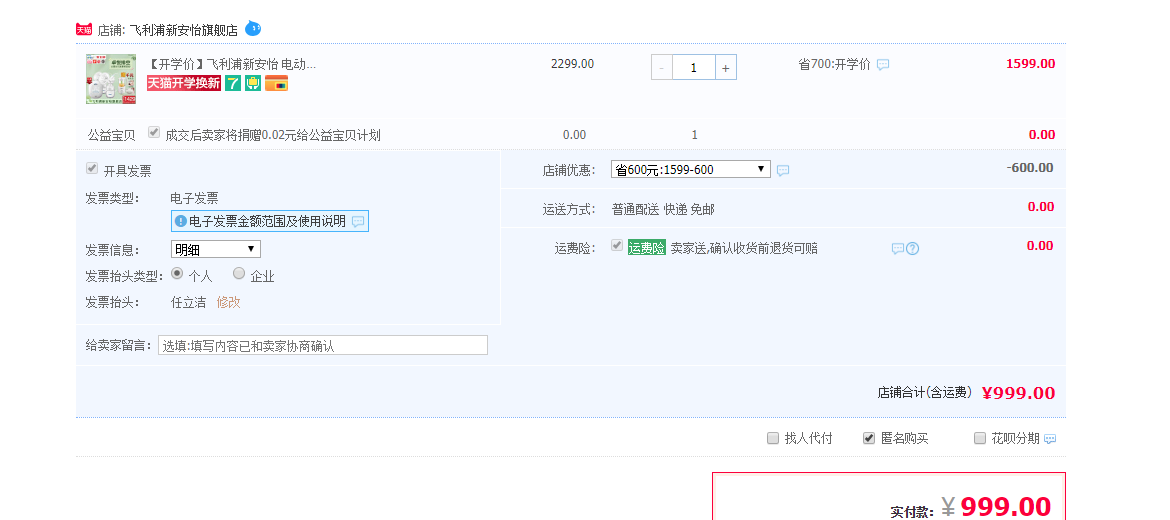Click the tip bubble next to 花呗分期
1170x520 pixels.
point(1050,439)
